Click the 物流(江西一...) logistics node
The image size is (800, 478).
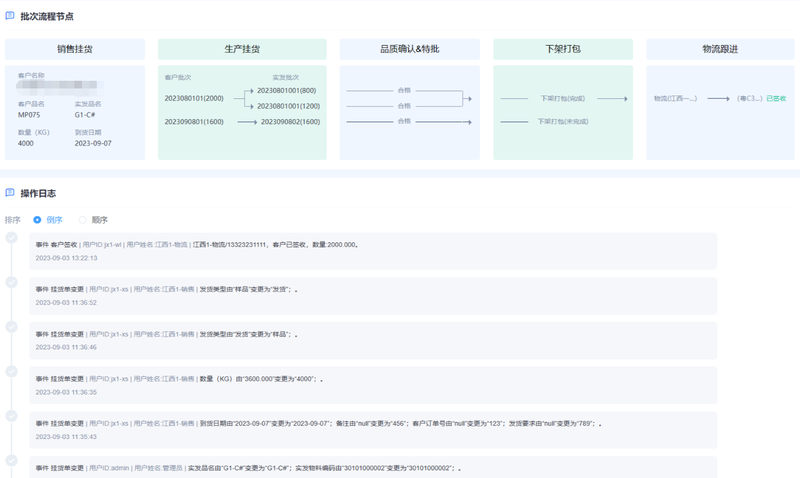click(x=676, y=98)
